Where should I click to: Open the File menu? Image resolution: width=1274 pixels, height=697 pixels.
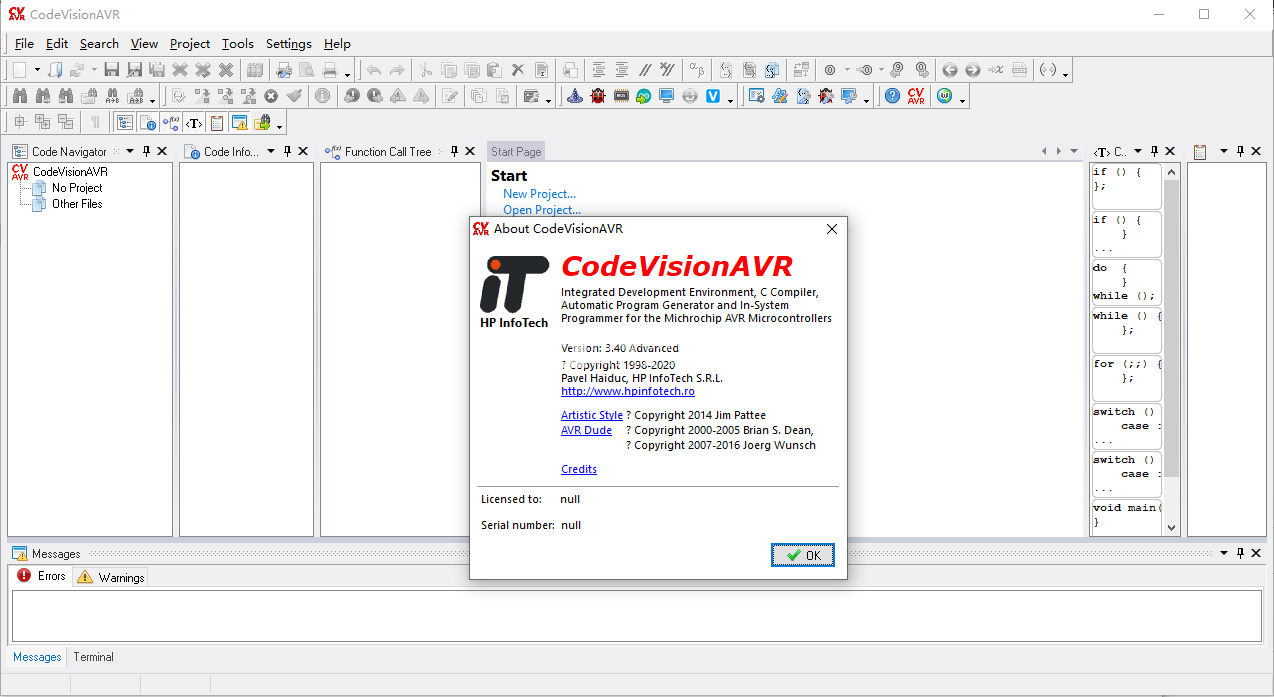[x=24, y=44]
